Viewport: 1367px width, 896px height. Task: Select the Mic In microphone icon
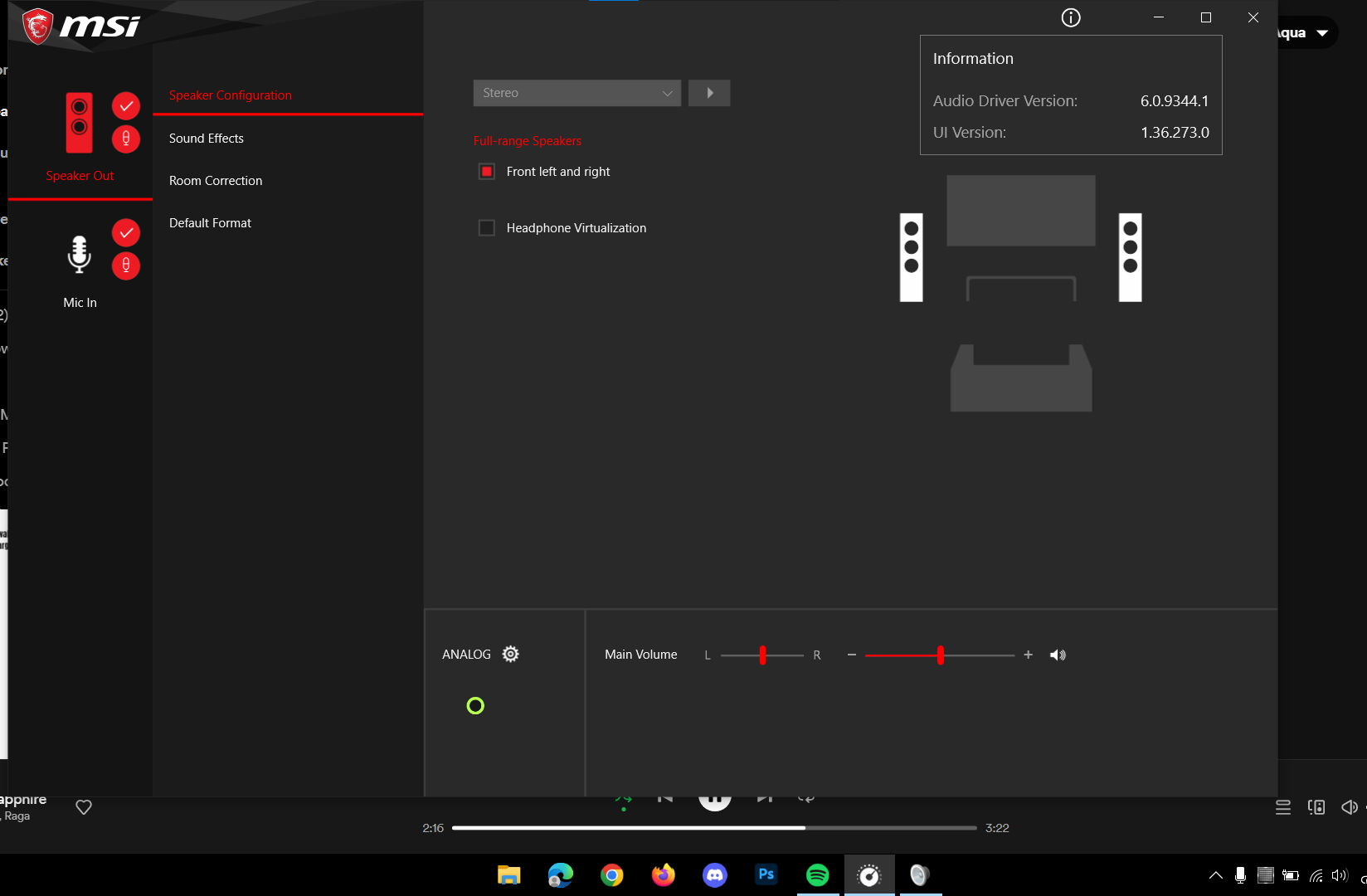79,255
